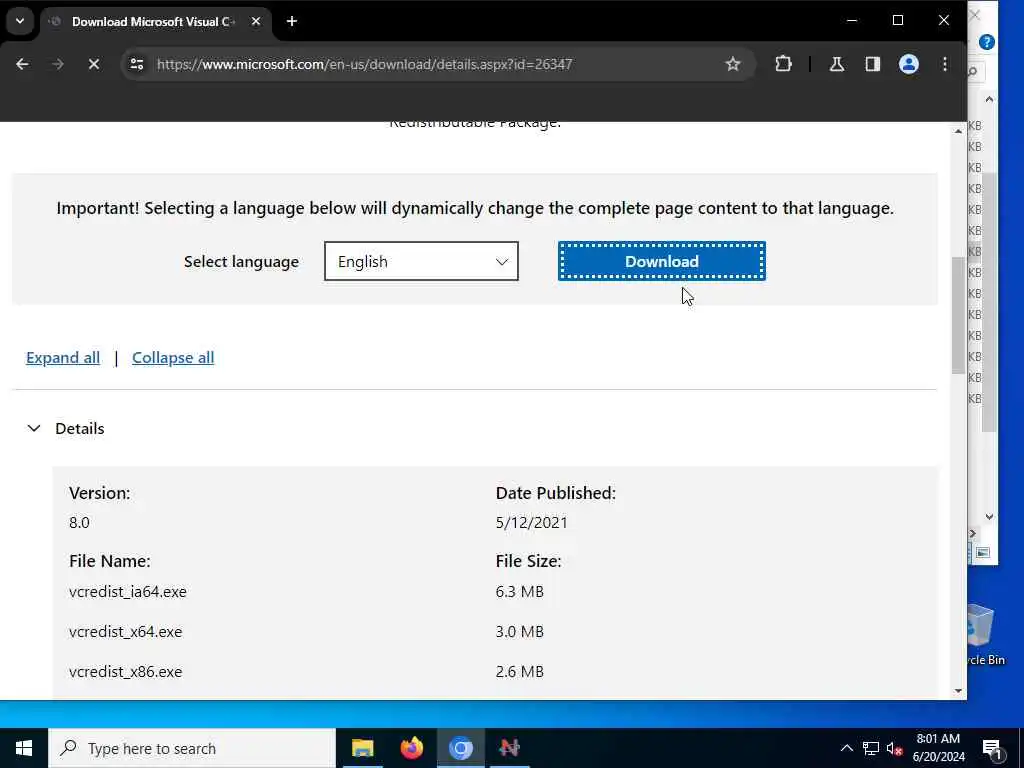Open the site information icon in address bar

point(136,64)
